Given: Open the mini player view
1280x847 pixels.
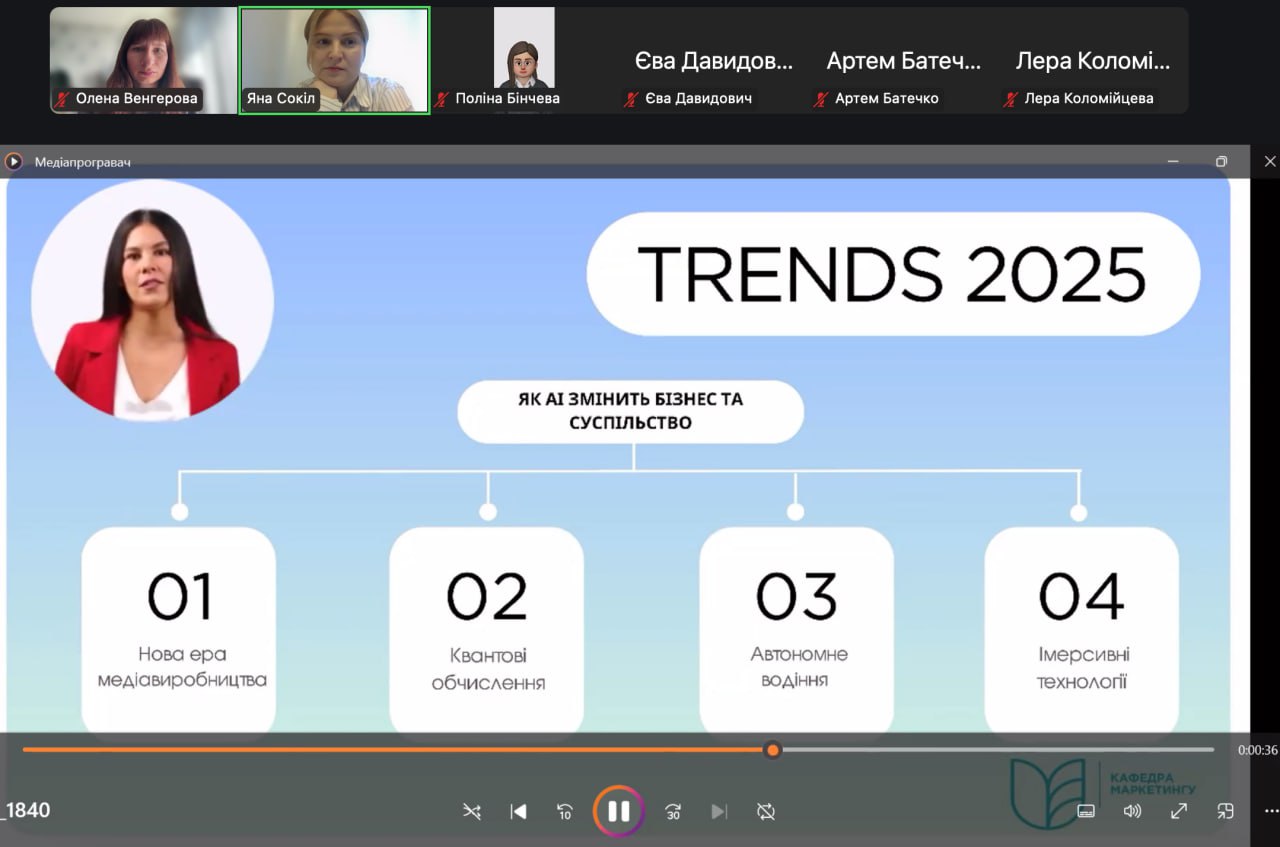Looking at the screenshot, I should point(1225,811).
